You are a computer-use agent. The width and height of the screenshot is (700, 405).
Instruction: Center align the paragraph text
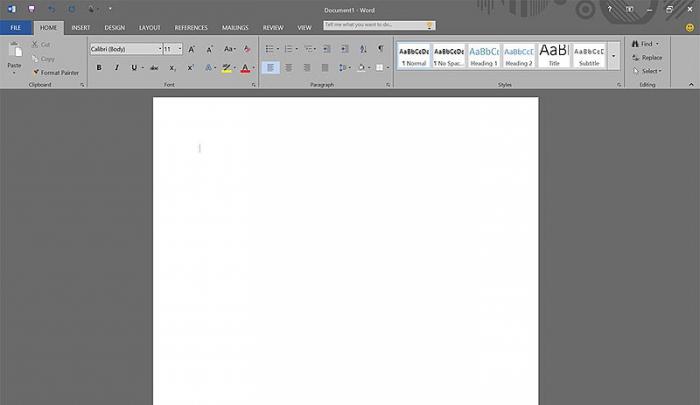[289, 68]
